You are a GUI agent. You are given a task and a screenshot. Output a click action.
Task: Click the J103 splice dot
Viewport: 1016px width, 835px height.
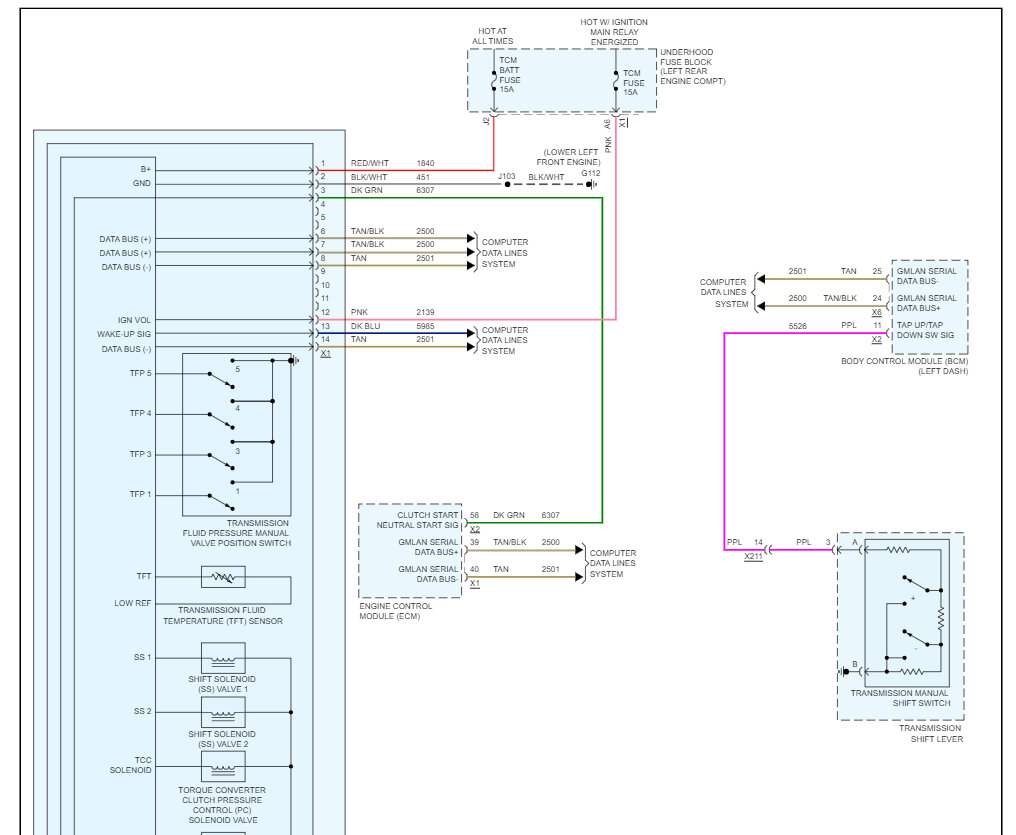click(507, 185)
